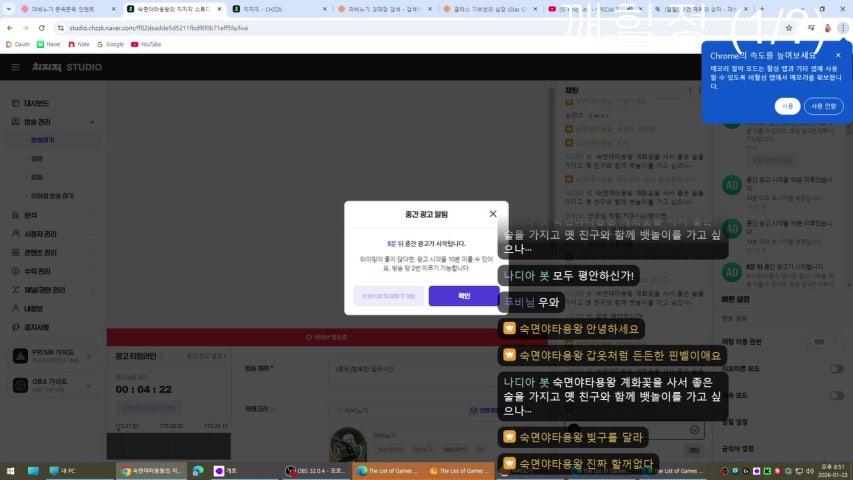Close the active CHZZK Studio tab
The height and width of the screenshot is (480, 853).
coord(219,9)
